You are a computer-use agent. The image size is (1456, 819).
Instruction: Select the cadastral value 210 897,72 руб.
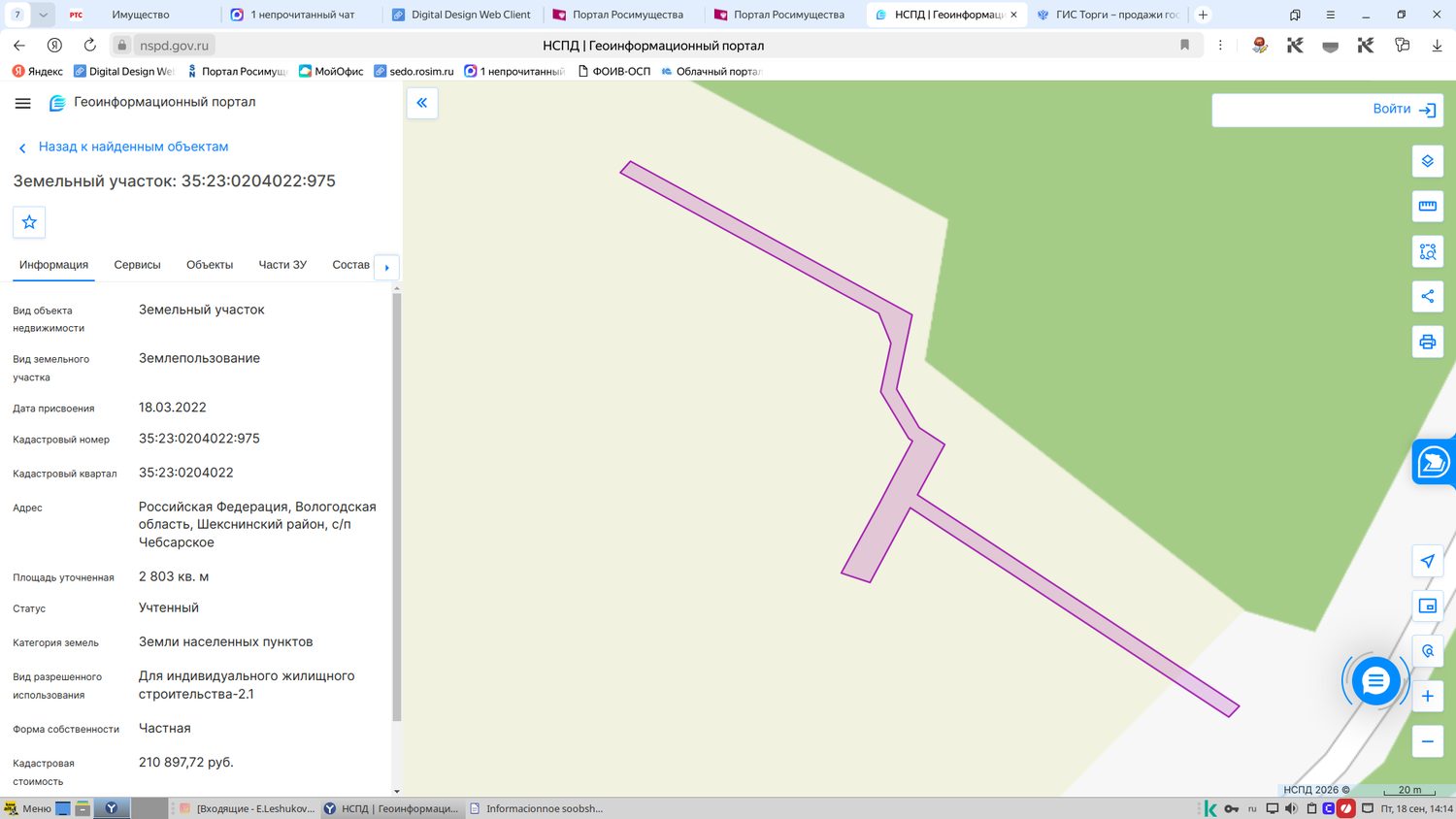186,763
